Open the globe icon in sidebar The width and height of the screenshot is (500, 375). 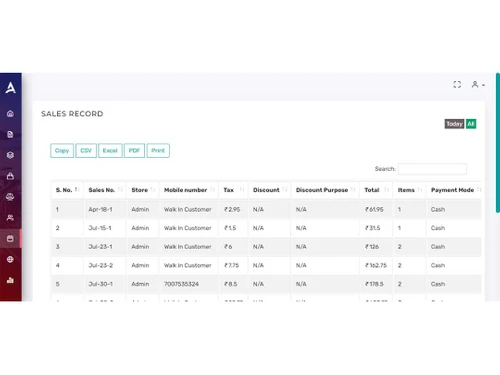[10, 259]
